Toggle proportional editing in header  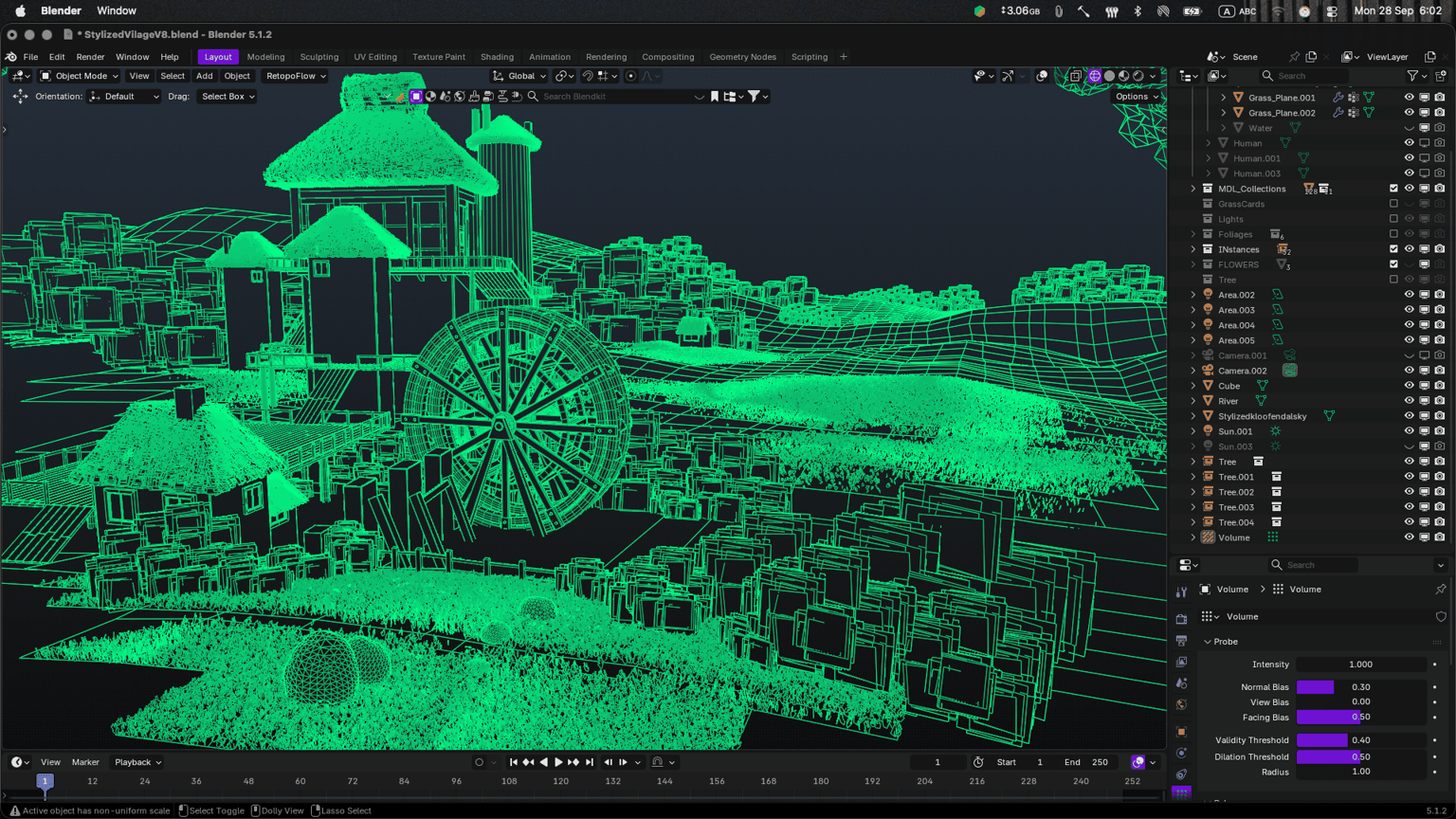(630, 76)
